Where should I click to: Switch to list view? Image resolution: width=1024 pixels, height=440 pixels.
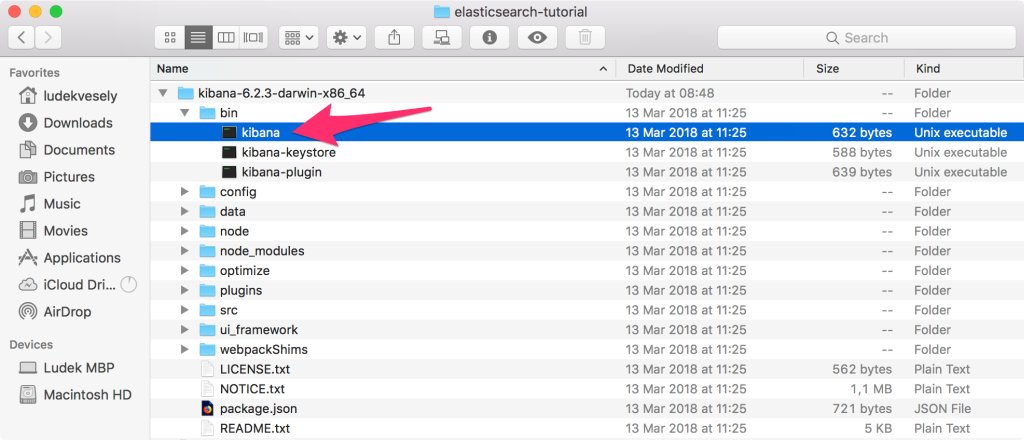pyautogui.click(x=198, y=37)
